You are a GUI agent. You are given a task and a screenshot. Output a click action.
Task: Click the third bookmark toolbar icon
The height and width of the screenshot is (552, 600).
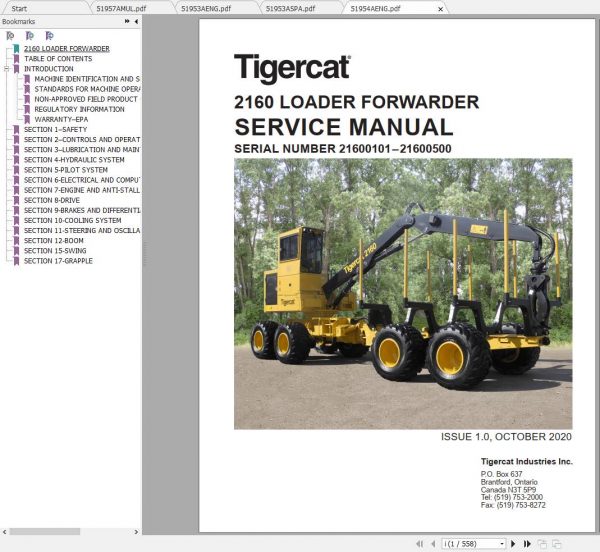point(49,36)
